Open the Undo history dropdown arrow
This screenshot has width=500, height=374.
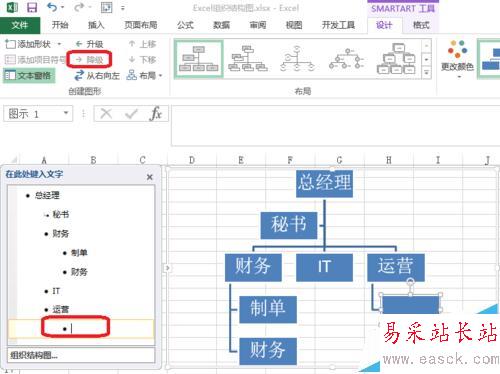click(62, 8)
